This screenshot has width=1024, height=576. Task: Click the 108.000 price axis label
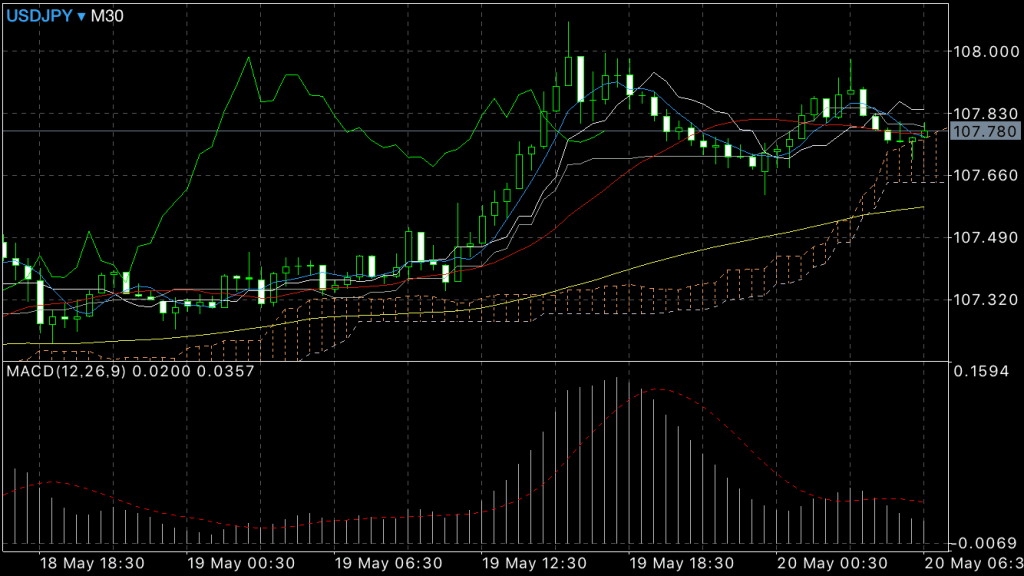(986, 52)
